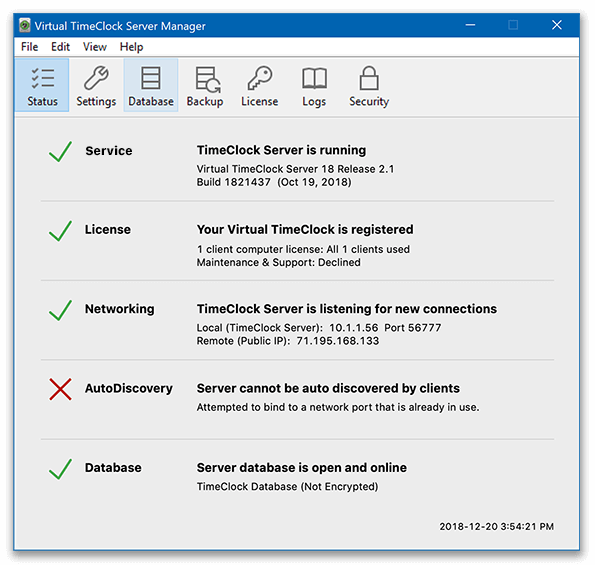Open the View menu
Image resolution: width=595 pixels, height=565 pixels.
tap(94, 47)
